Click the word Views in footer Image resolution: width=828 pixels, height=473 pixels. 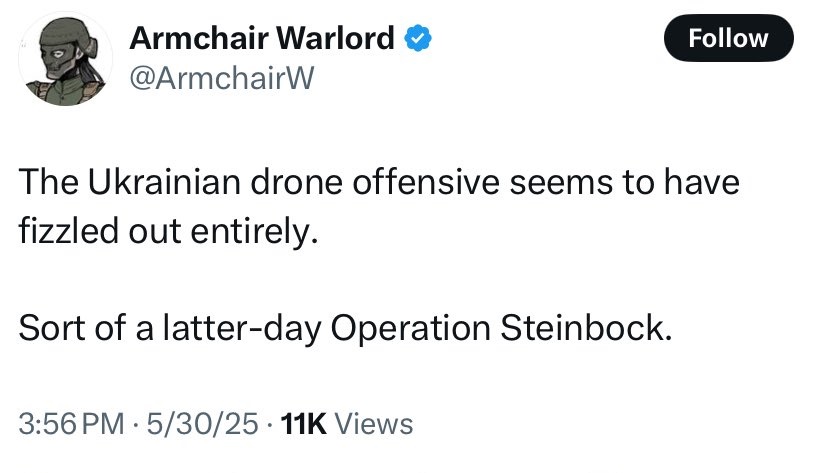pos(374,423)
